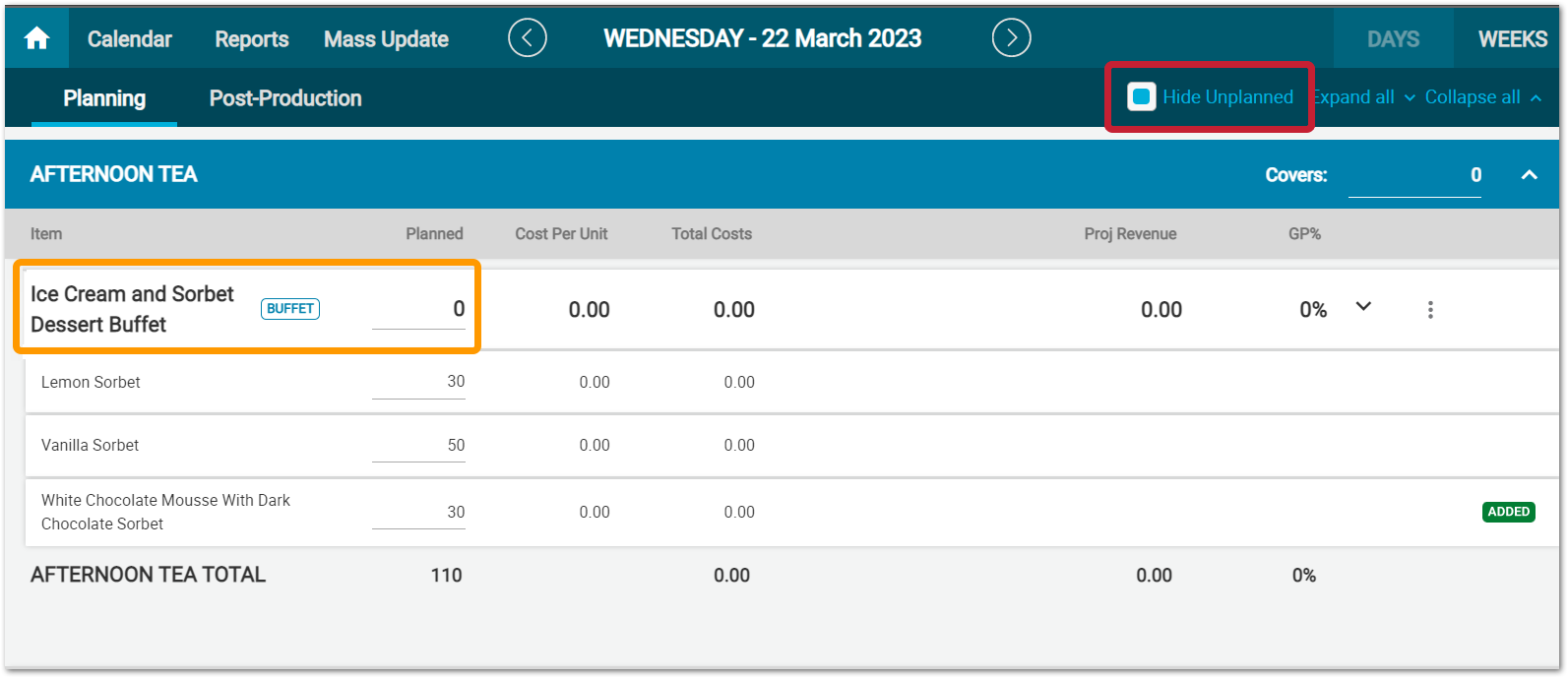Edit Lemon Sorbet planned quantity field
Image resolution: width=1568 pixels, height=678 pixels.
tap(419, 382)
